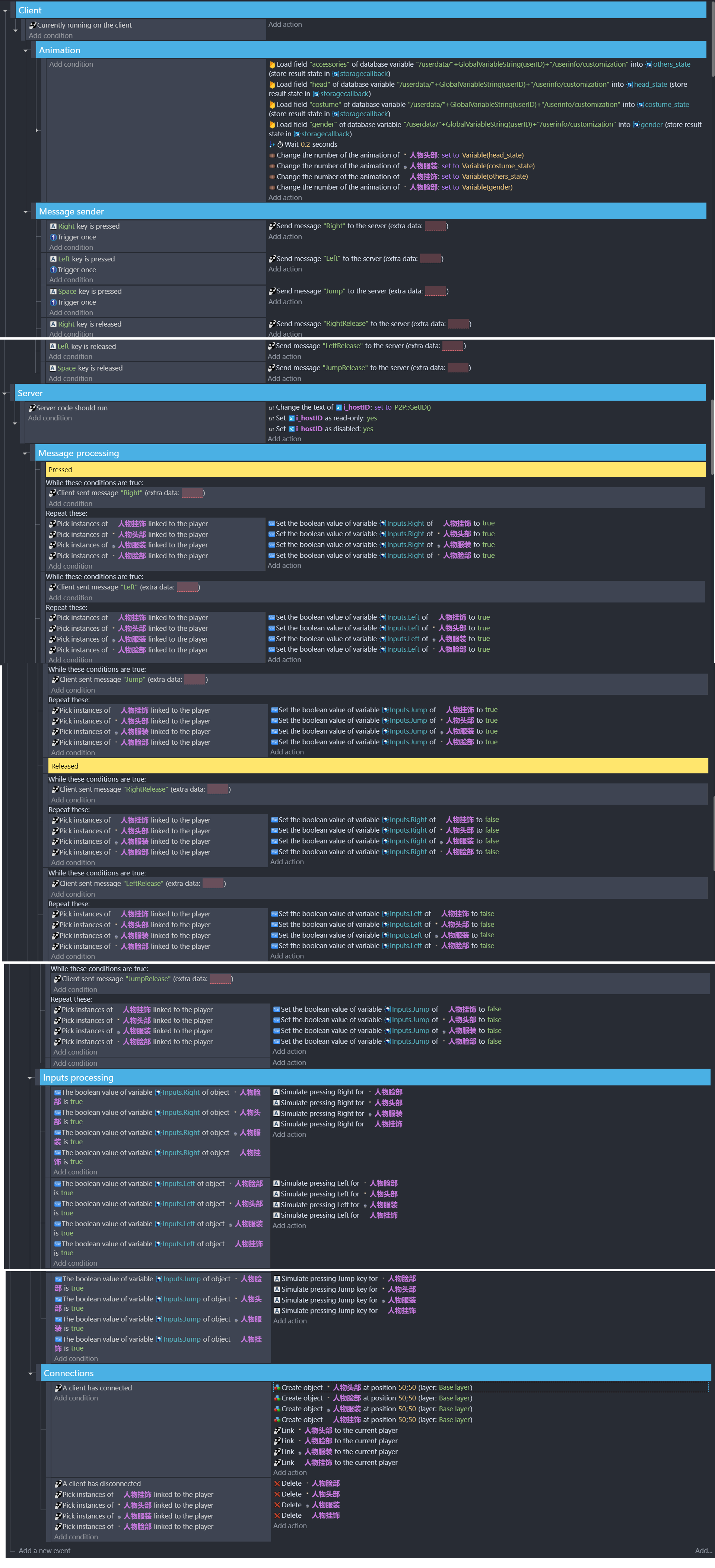Viewport: 715px width, 1568px height.
Task: Click text input icon of 'Change the text of i_hostID'
Action: pos(271,408)
